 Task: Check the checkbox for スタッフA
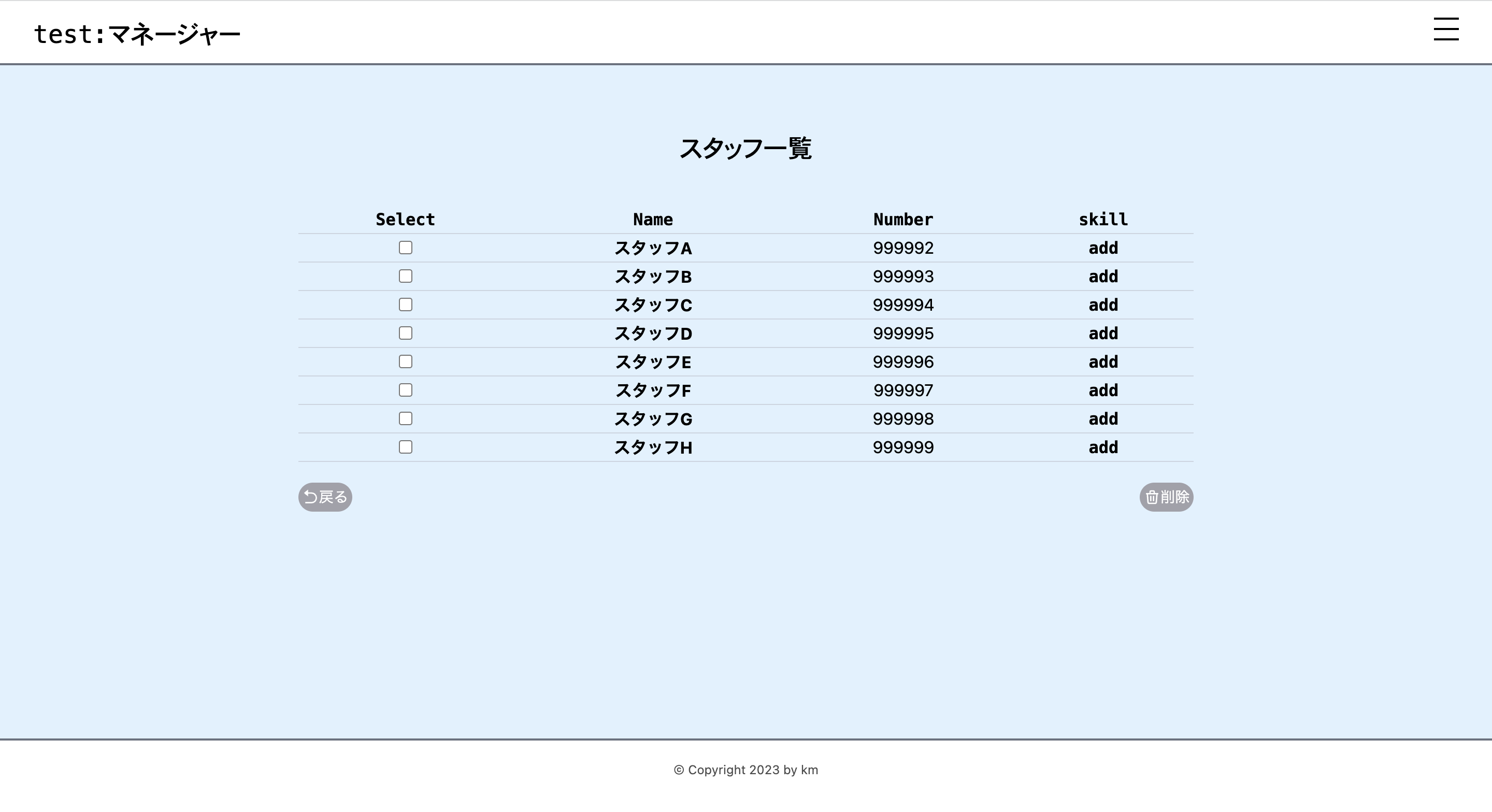[406, 248]
